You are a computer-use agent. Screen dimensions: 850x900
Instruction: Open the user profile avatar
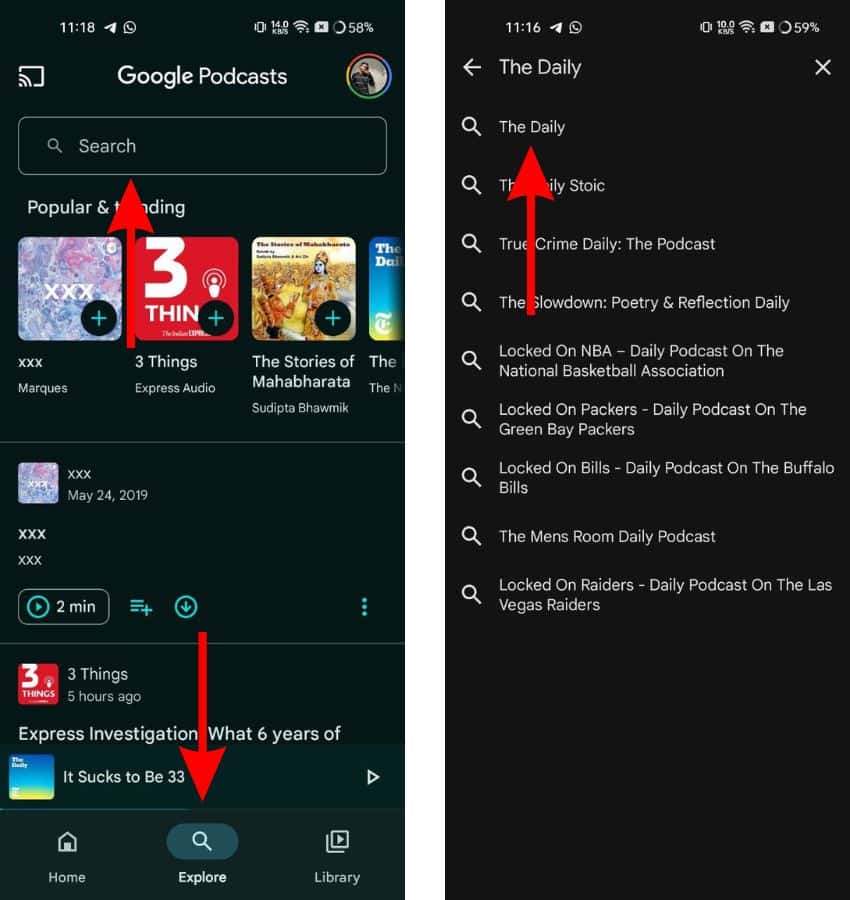(368, 77)
